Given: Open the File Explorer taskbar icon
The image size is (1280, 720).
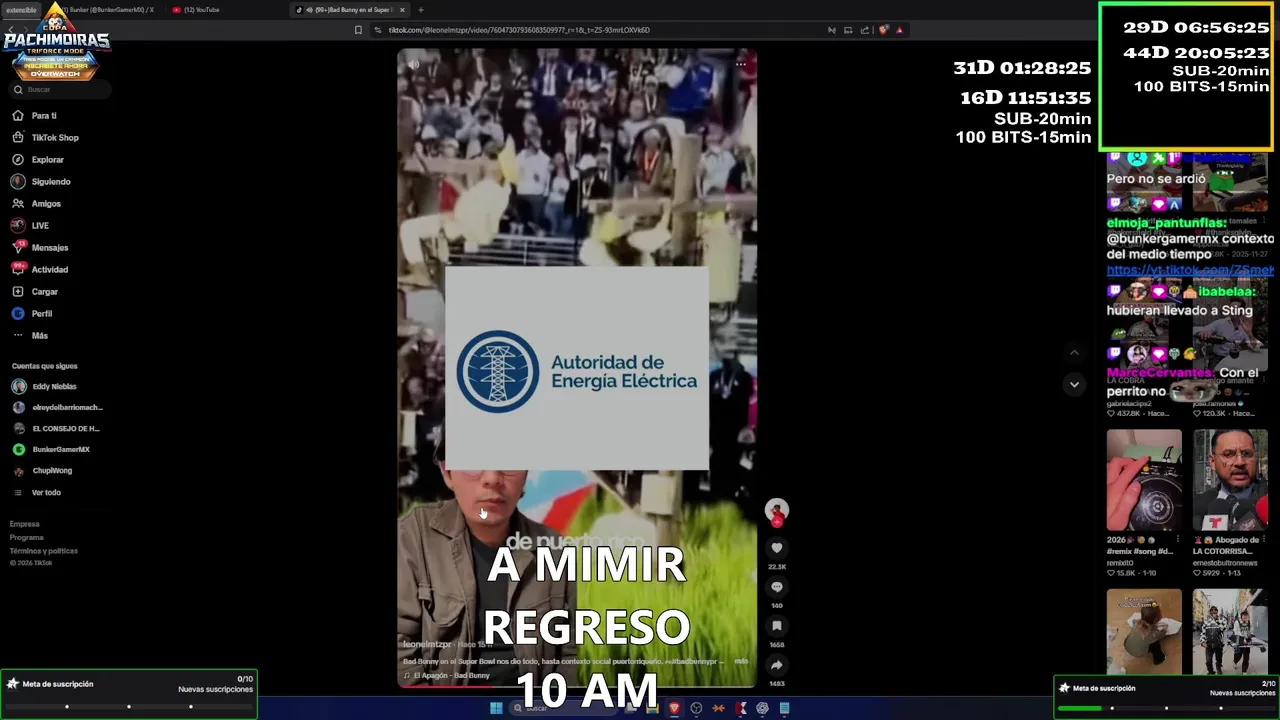Looking at the screenshot, I should pyautogui.click(x=652, y=708).
